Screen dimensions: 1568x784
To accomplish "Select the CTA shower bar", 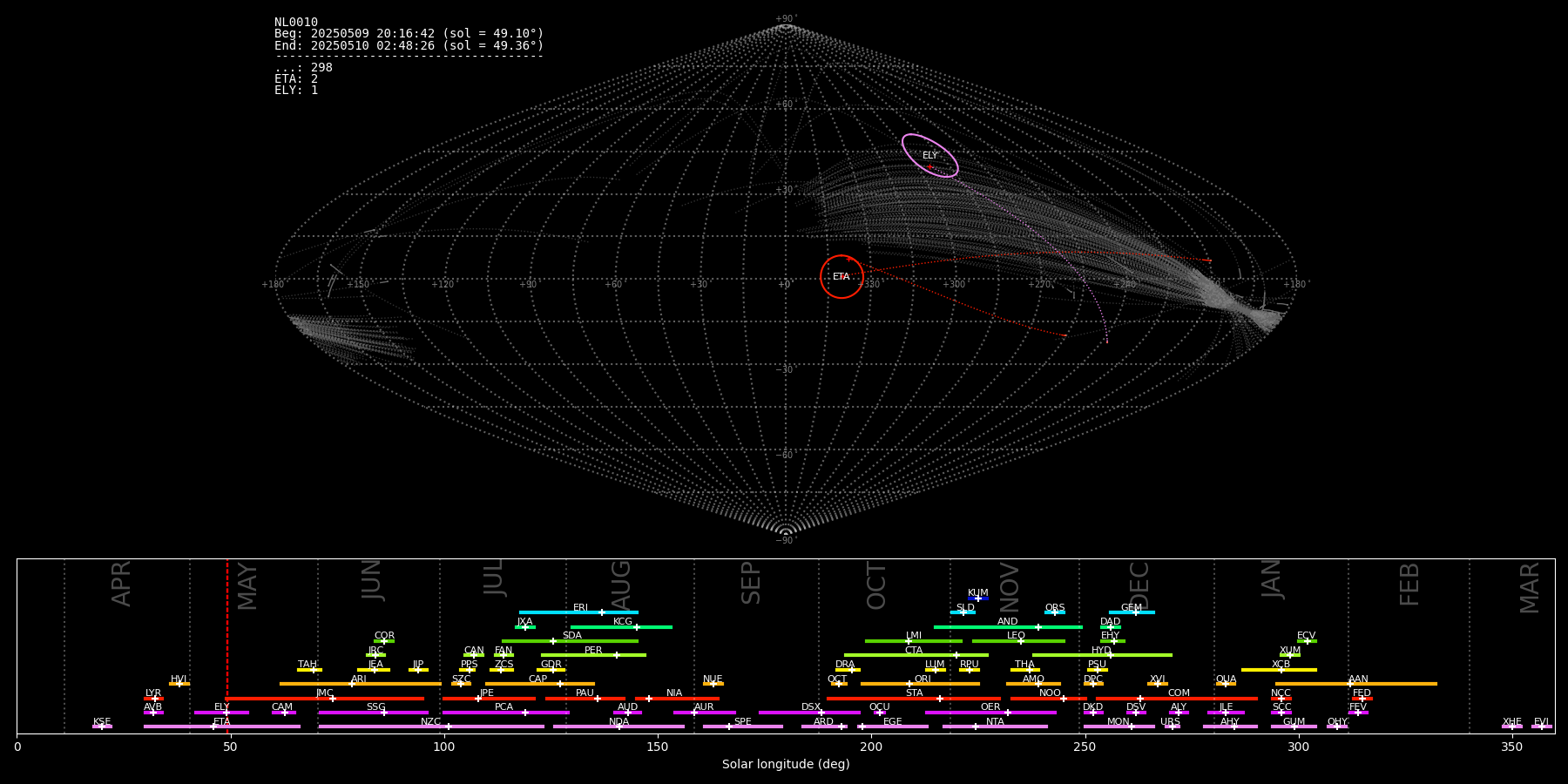I will click(x=916, y=655).
